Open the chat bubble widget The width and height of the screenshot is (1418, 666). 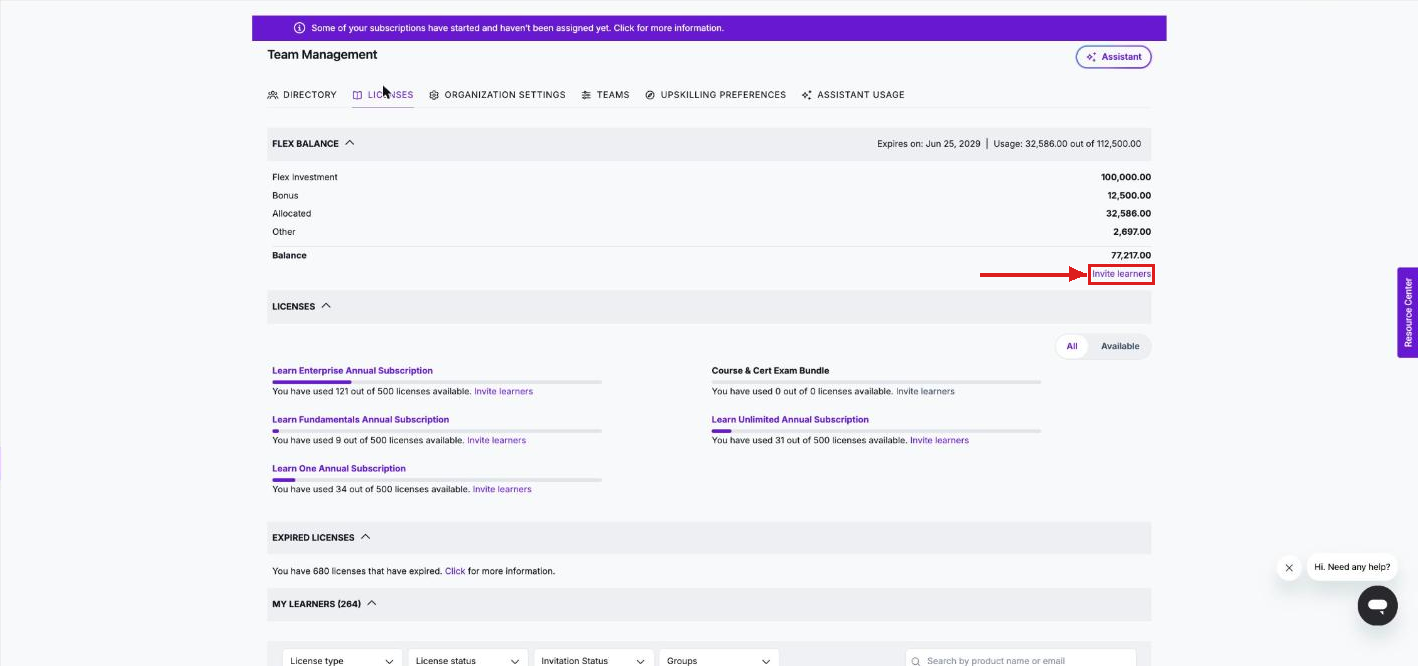tap(1377, 606)
